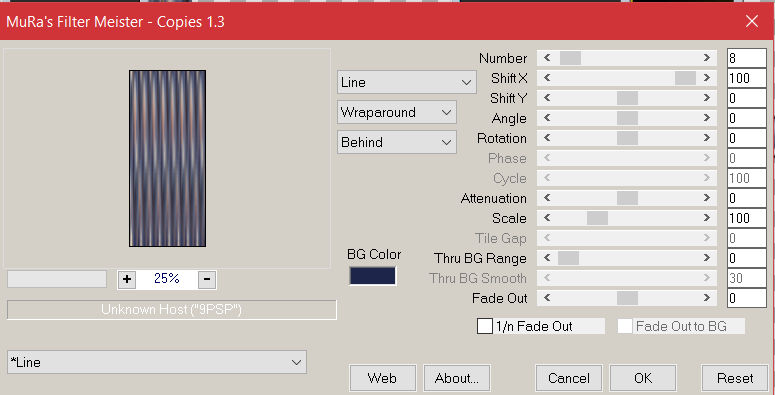775x395 pixels.
Task: Click left arrow of Number slider
Action: click(547, 58)
